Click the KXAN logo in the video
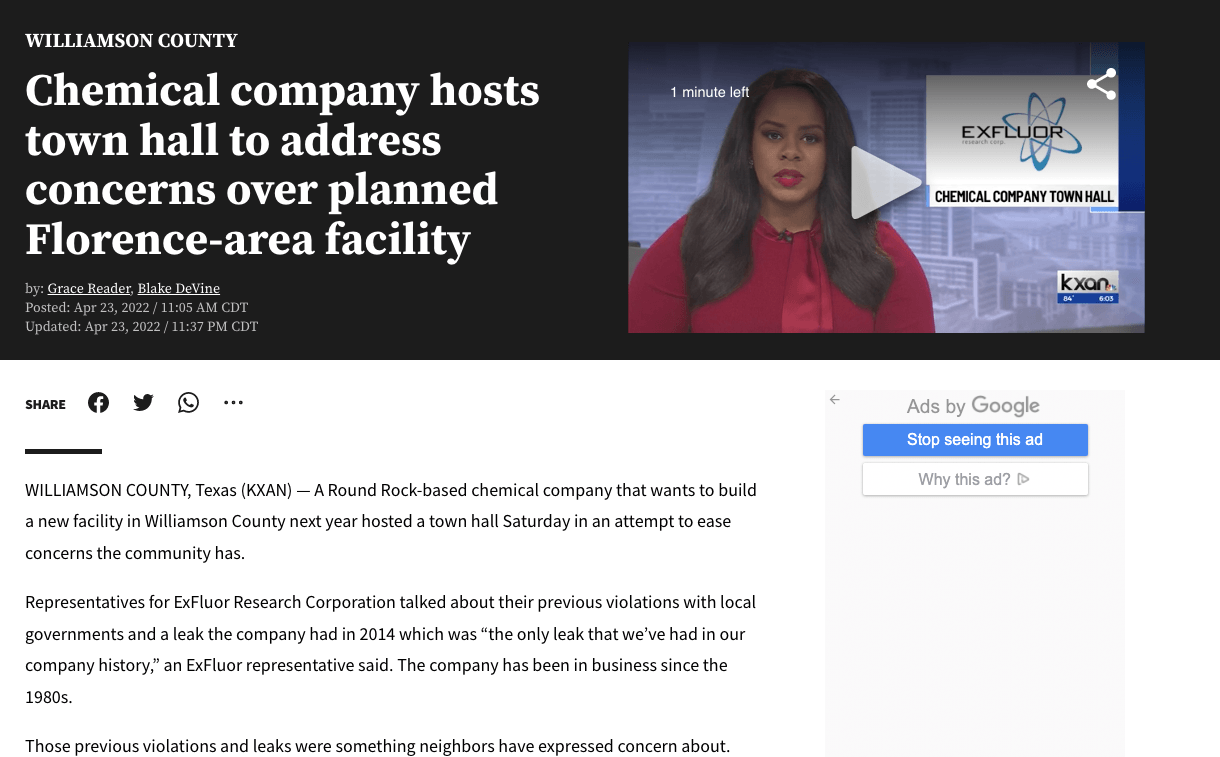1220x757 pixels. coord(1088,287)
